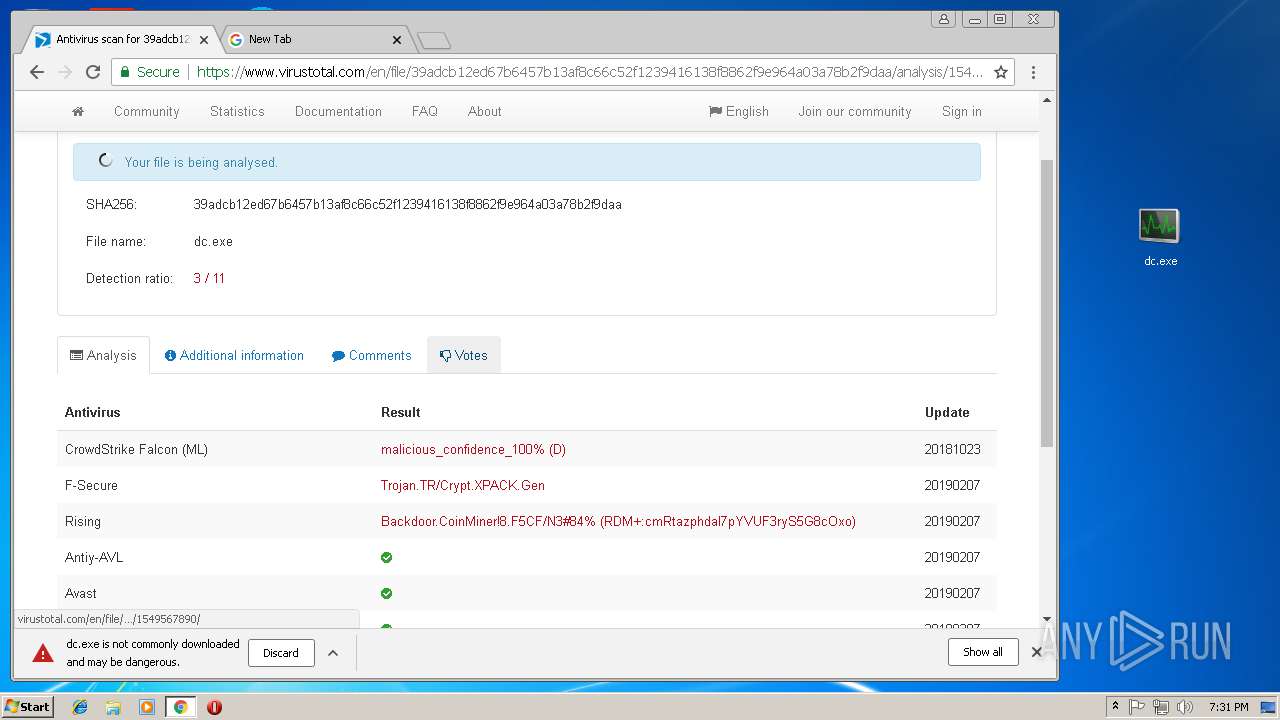Click the page vertical scrollbar thumb
The height and width of the screenshot is (720, 1280).
pyautogui.click(x=1047, y=303)
